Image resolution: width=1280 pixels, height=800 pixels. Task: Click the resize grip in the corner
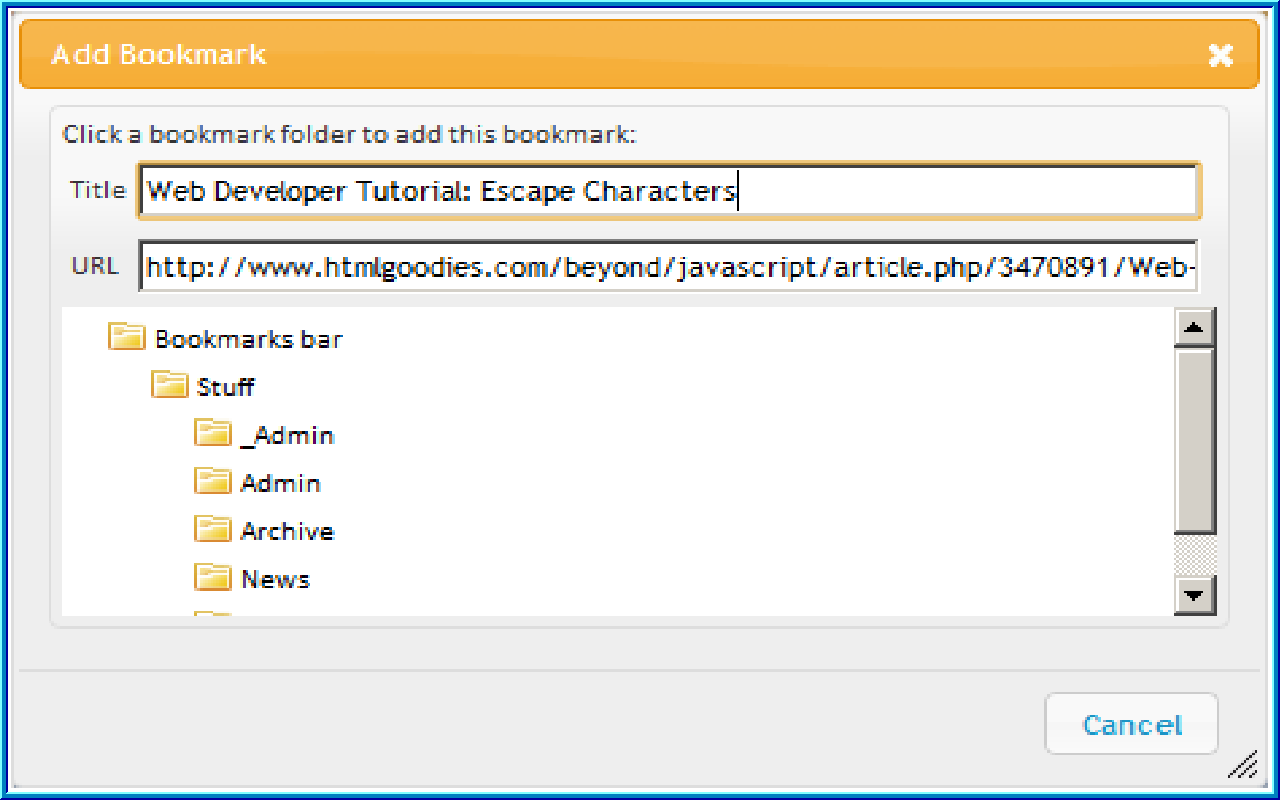1243,766
